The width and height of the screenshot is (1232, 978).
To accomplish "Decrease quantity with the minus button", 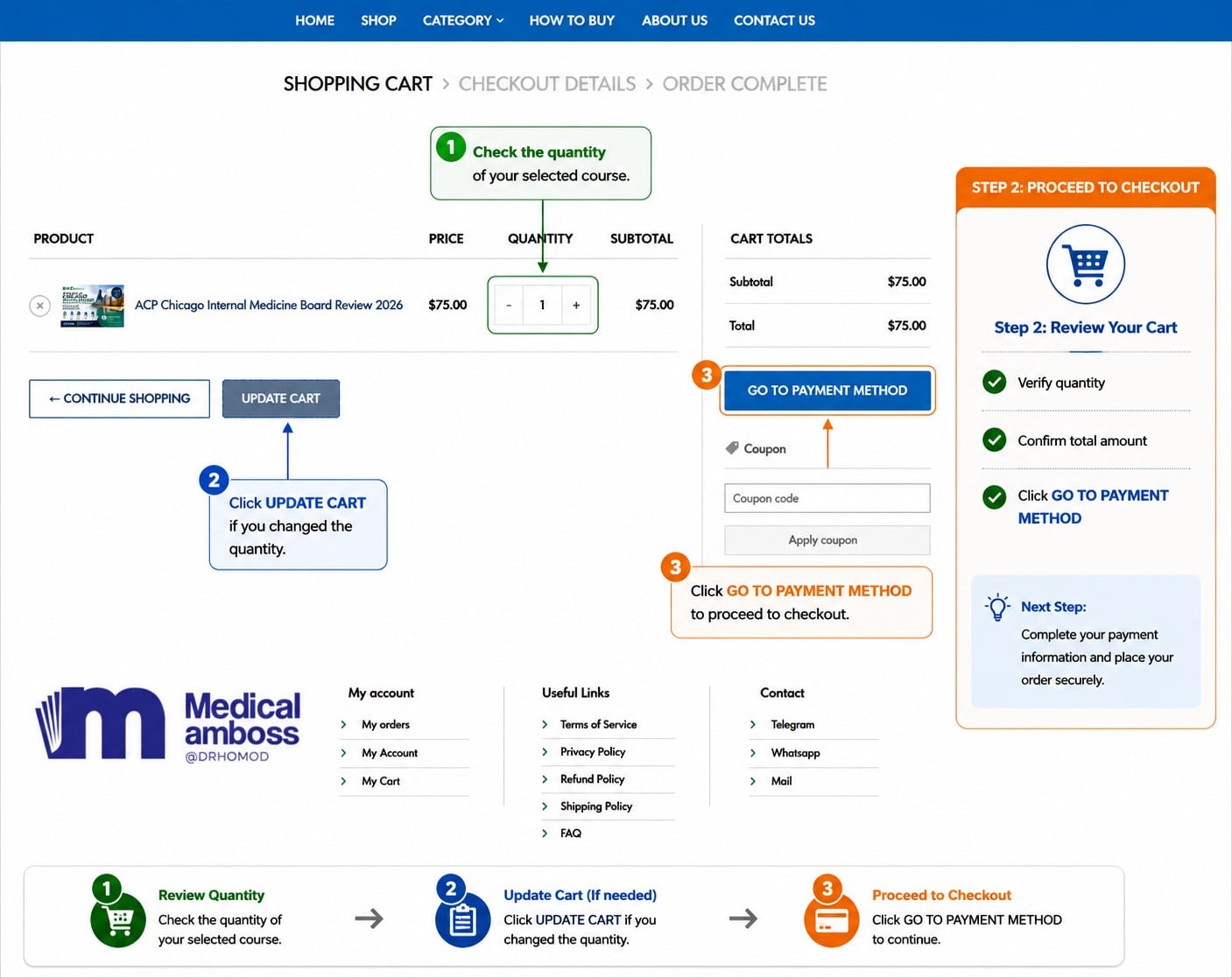I will tap(509, 306).
